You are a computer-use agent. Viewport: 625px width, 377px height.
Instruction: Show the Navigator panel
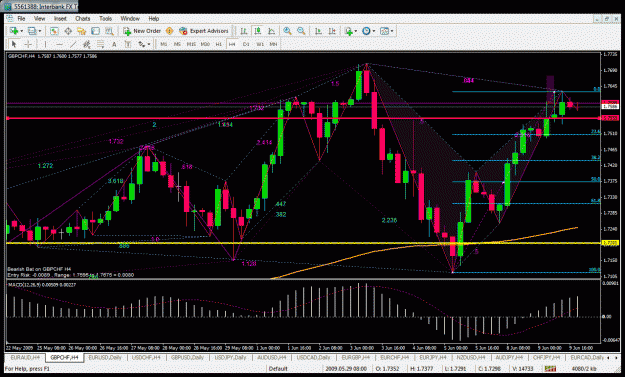pyautogui.click(x=81, y=31)
